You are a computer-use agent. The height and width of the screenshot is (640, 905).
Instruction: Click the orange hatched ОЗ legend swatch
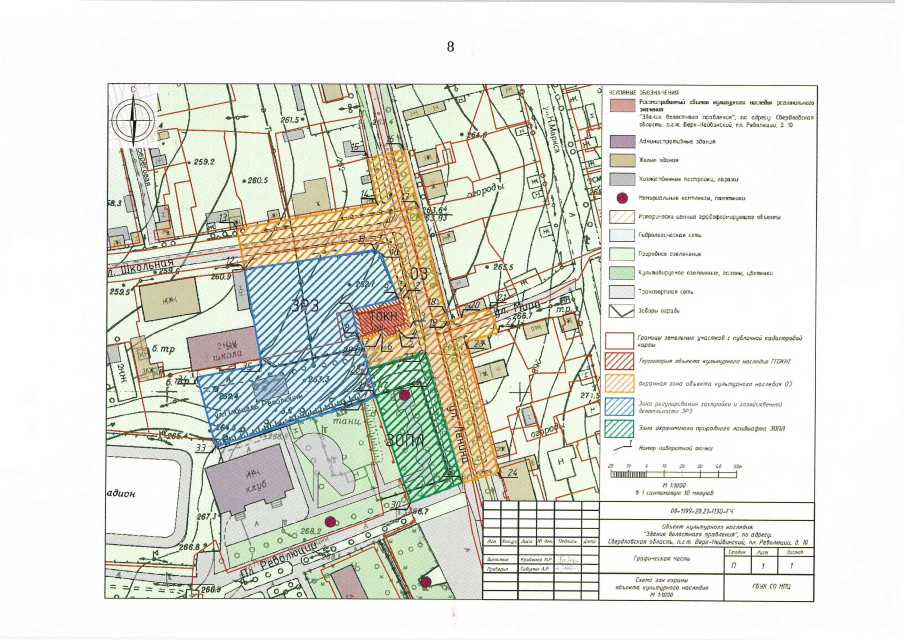click(617, 381)
